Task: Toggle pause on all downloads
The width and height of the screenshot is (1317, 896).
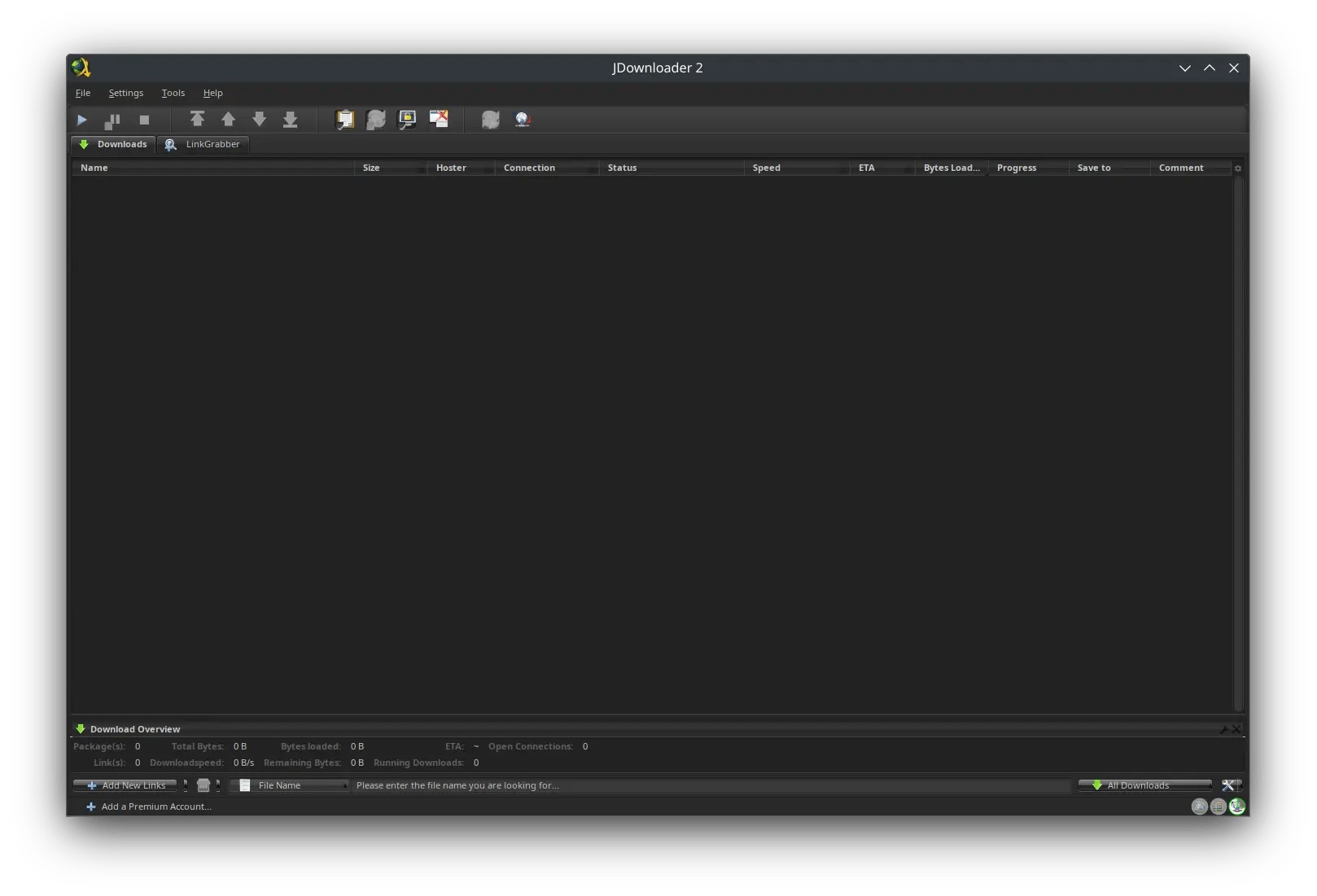Action: (112, 120)
